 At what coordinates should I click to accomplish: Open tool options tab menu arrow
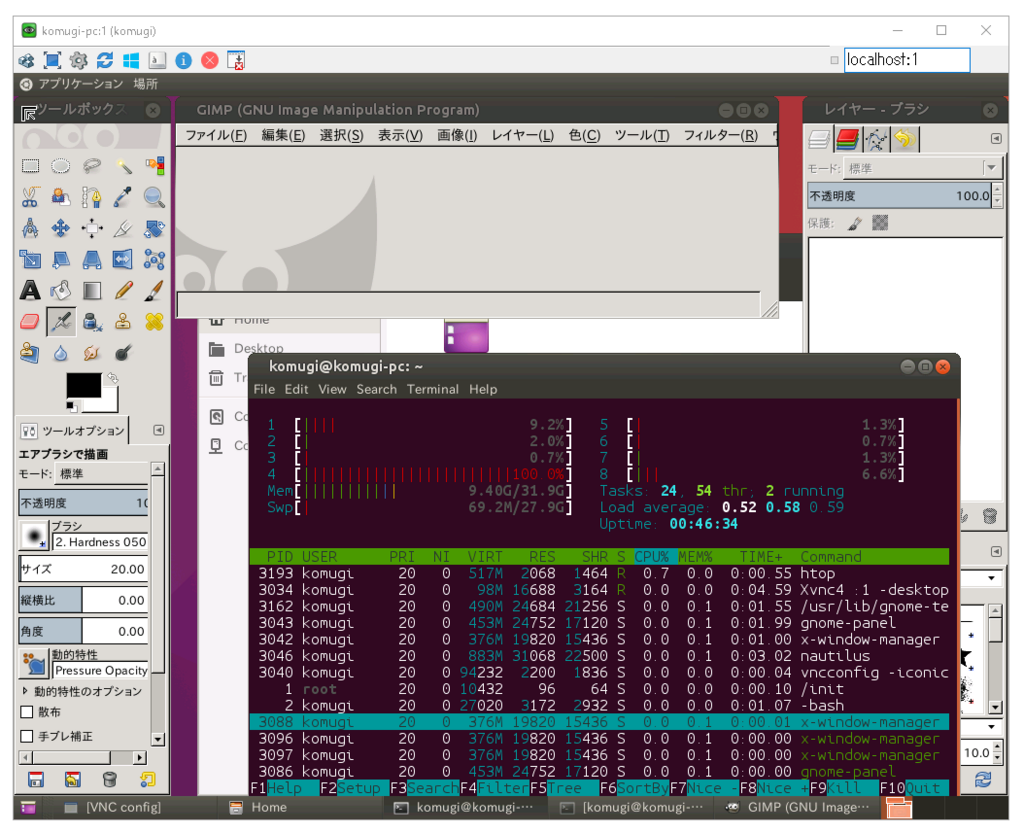pyautogui.click(x=159, y=430)
